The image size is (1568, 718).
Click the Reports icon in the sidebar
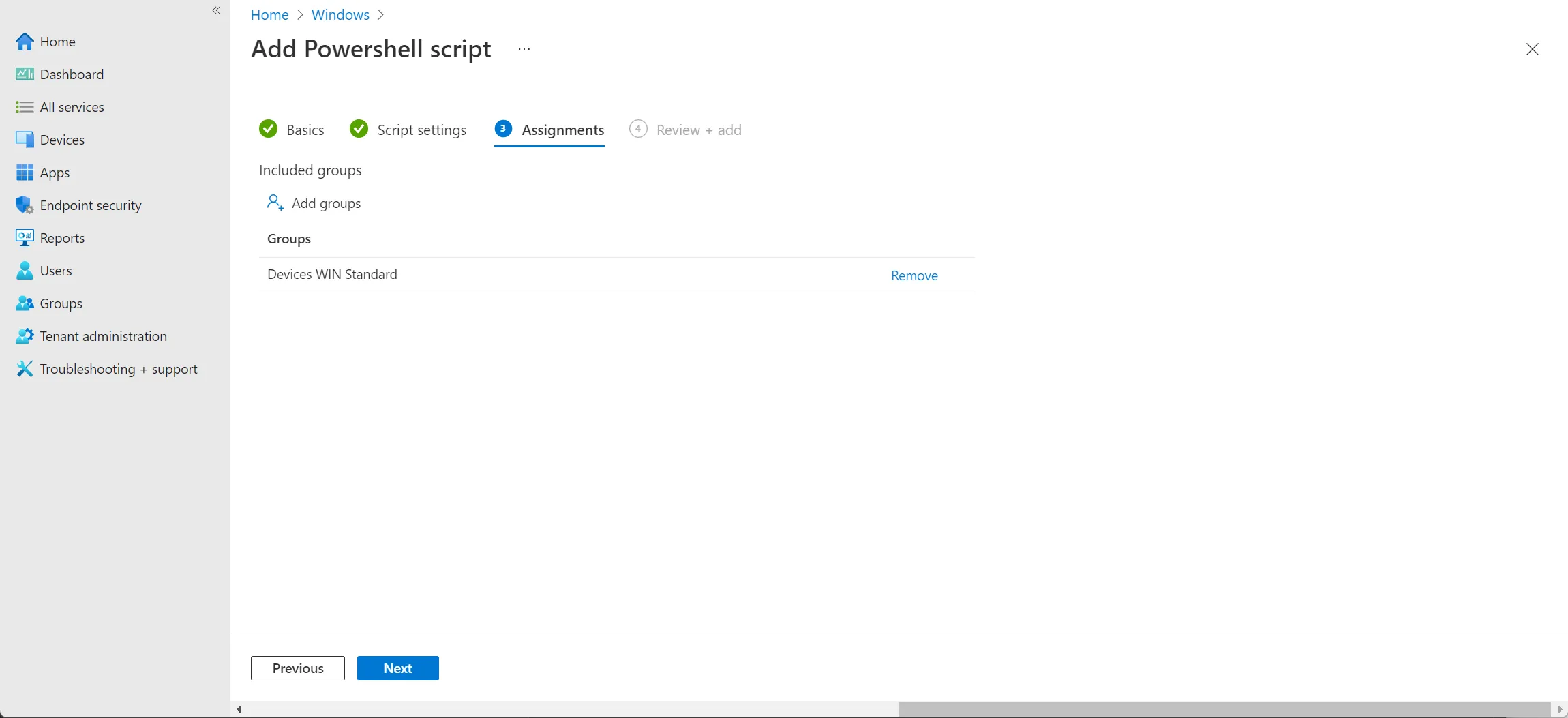click(x=25, y=238)
